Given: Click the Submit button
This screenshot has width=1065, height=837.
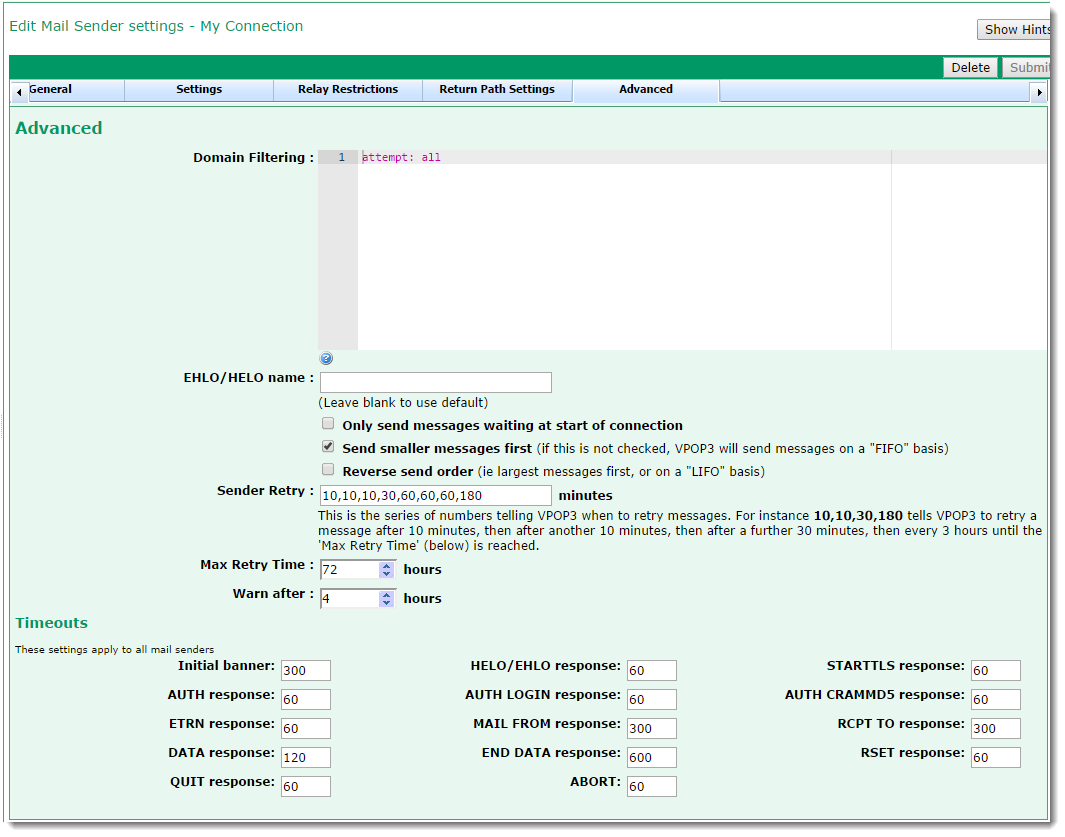Looking at the screenshot, I should pyautogui.click(x=1026, y=68).
